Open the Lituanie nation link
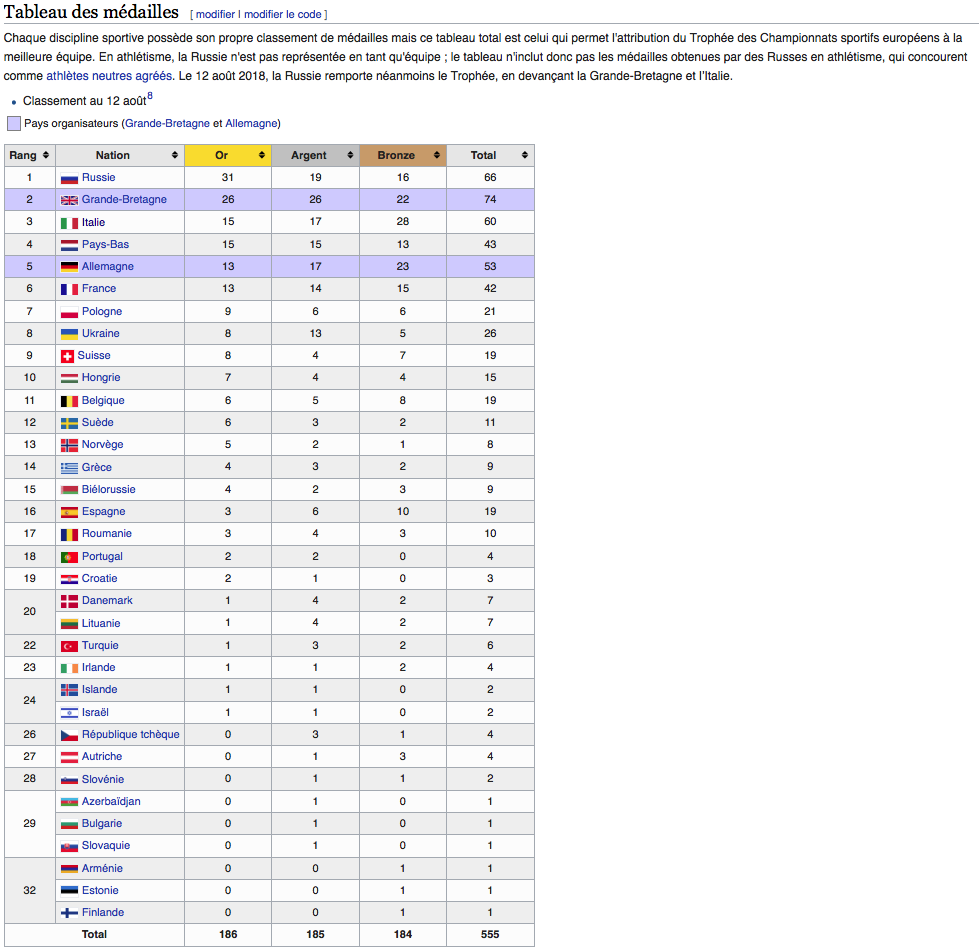 coord(101,623)
